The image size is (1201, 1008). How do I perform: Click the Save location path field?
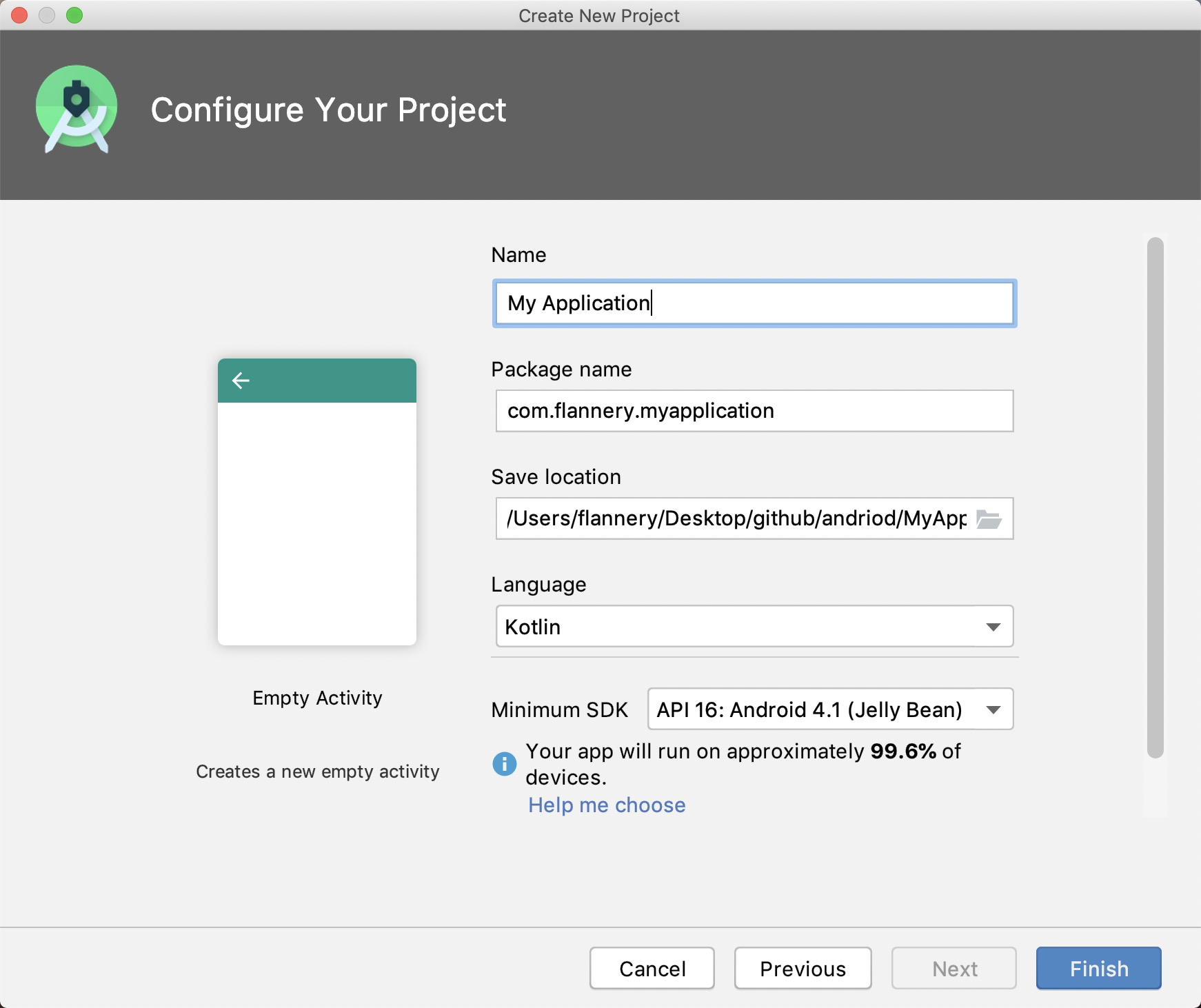[x=736, y=518]
